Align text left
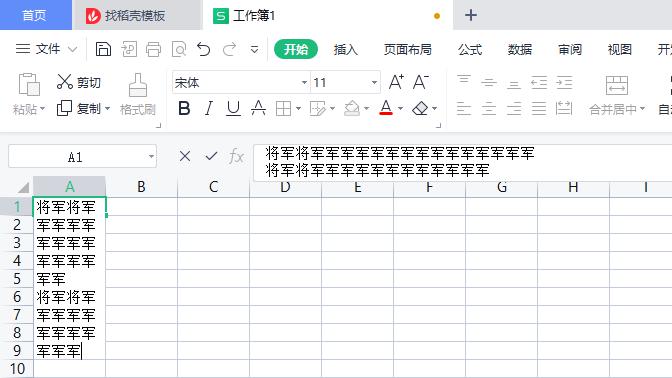The width and height of the screenshot is (672, 378). pyautogui.click(x=464, y=108)
